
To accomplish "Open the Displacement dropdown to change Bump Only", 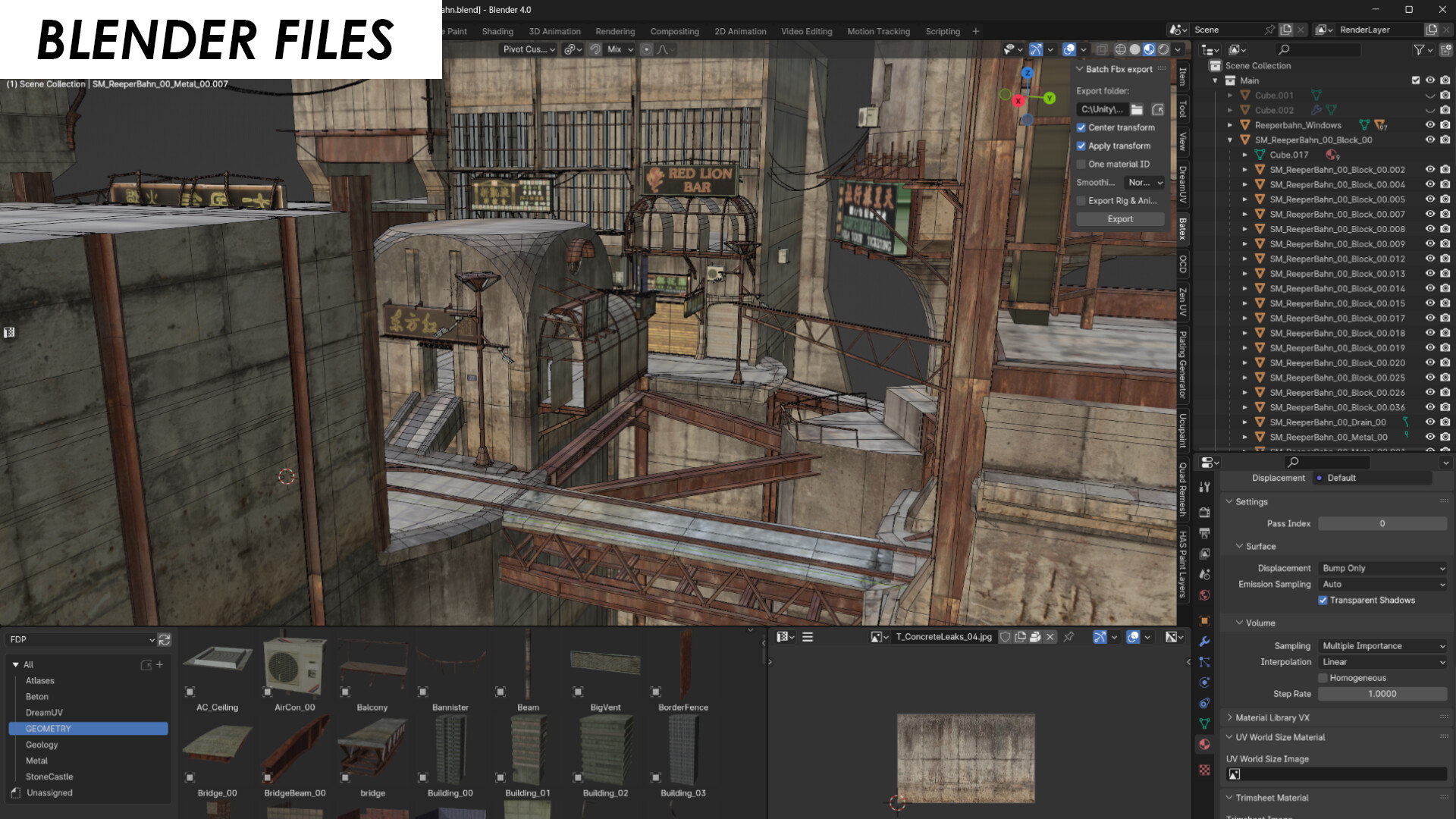I will click(1382, 567).
